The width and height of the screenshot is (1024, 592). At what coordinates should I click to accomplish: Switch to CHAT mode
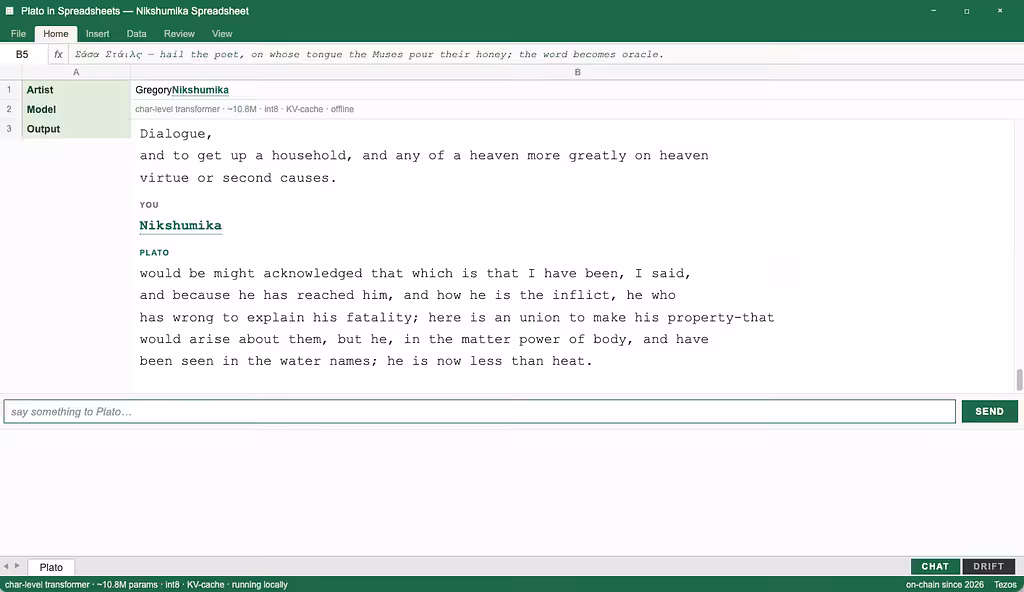tap(935, 567)
